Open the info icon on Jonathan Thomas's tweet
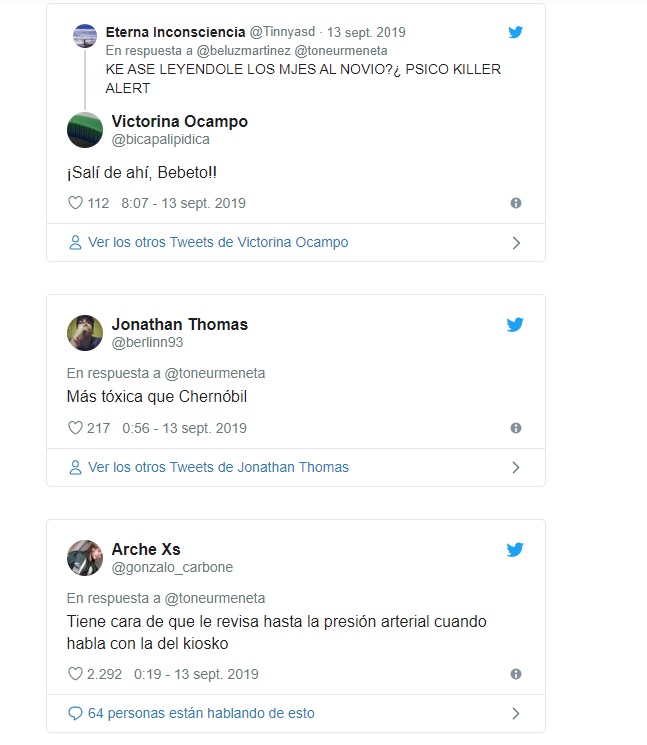The image size is (647, 745). (x=516, y=428)
